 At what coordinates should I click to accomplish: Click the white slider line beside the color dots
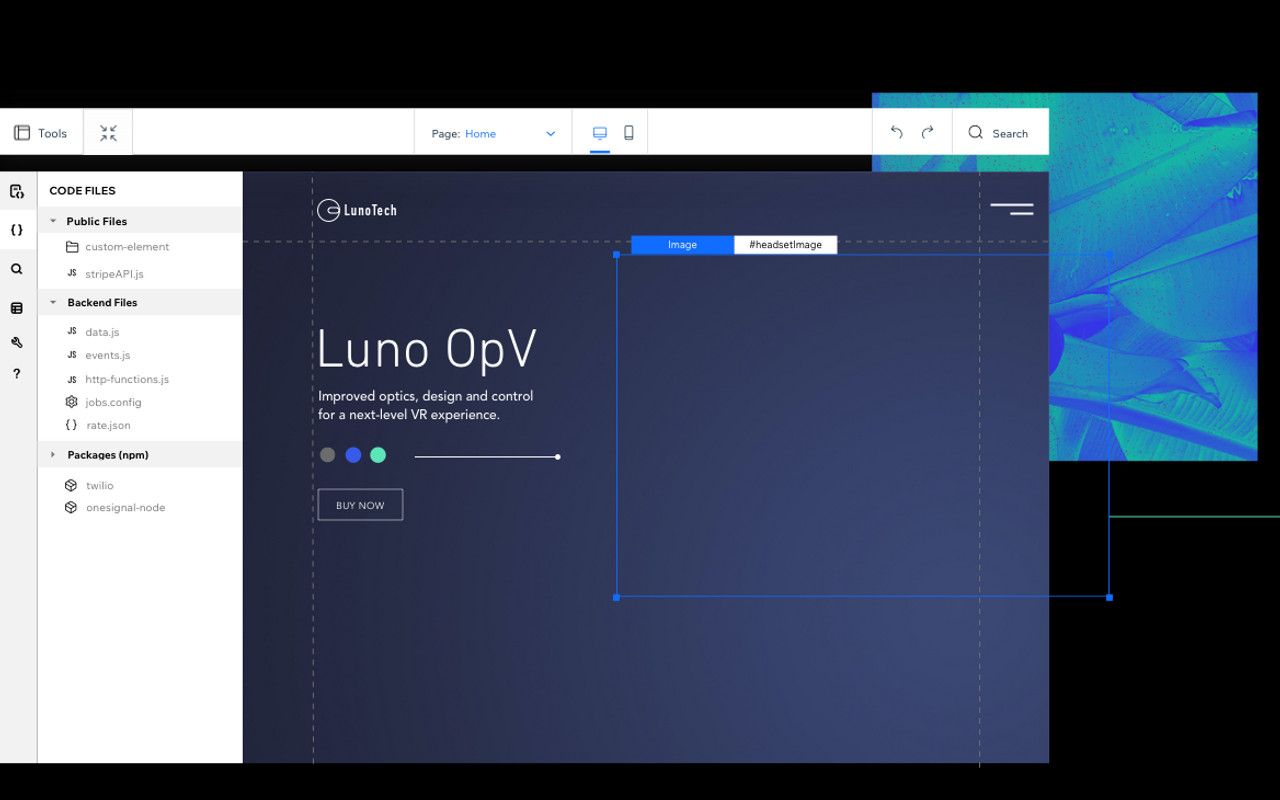pyautogui.click(x=487, y=457)
